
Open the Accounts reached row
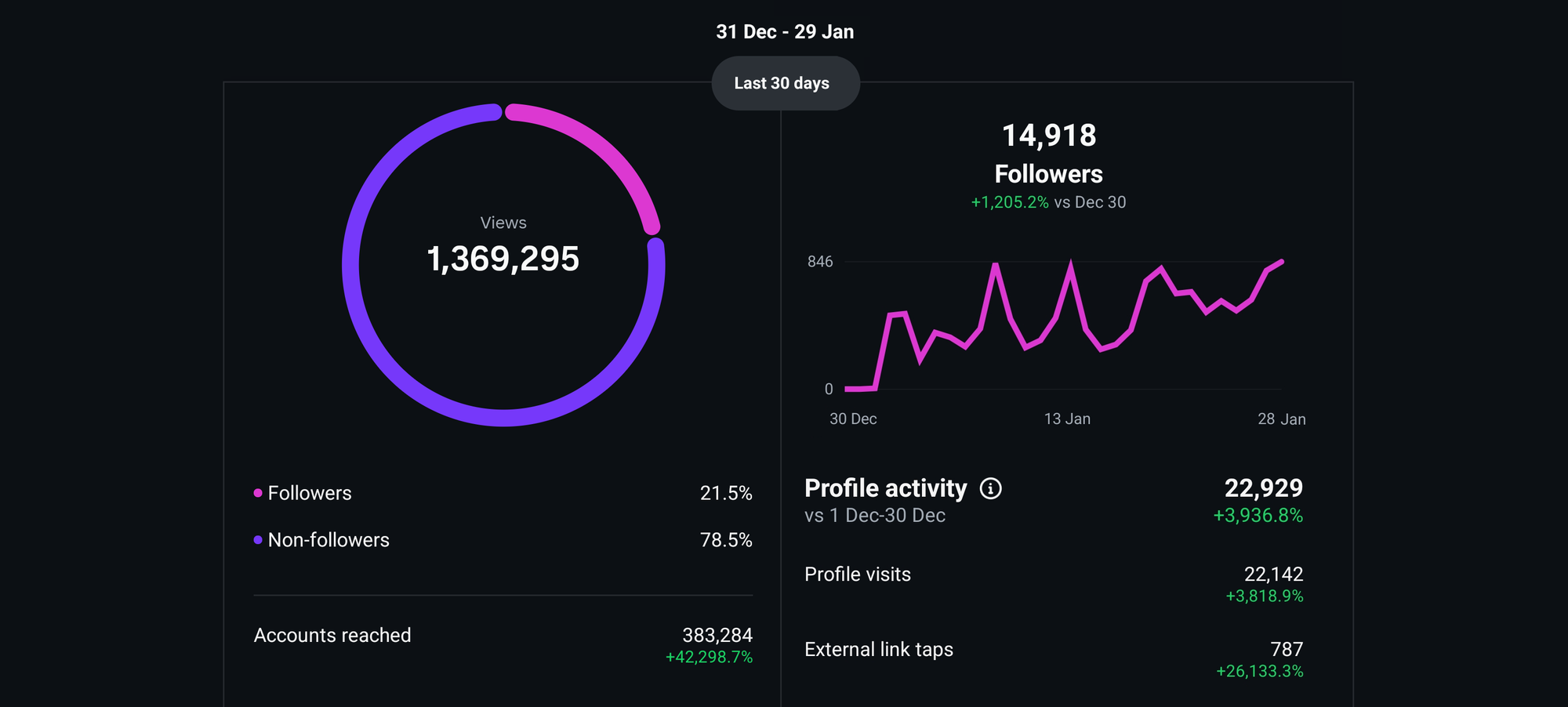click(503, 636)
